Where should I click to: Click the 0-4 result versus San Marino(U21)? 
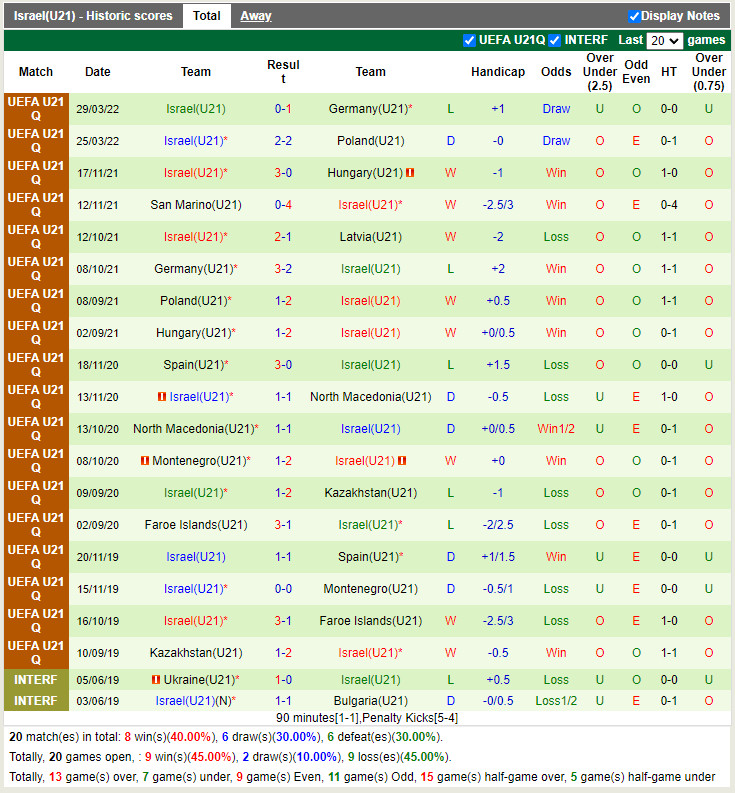click(283, 205)
